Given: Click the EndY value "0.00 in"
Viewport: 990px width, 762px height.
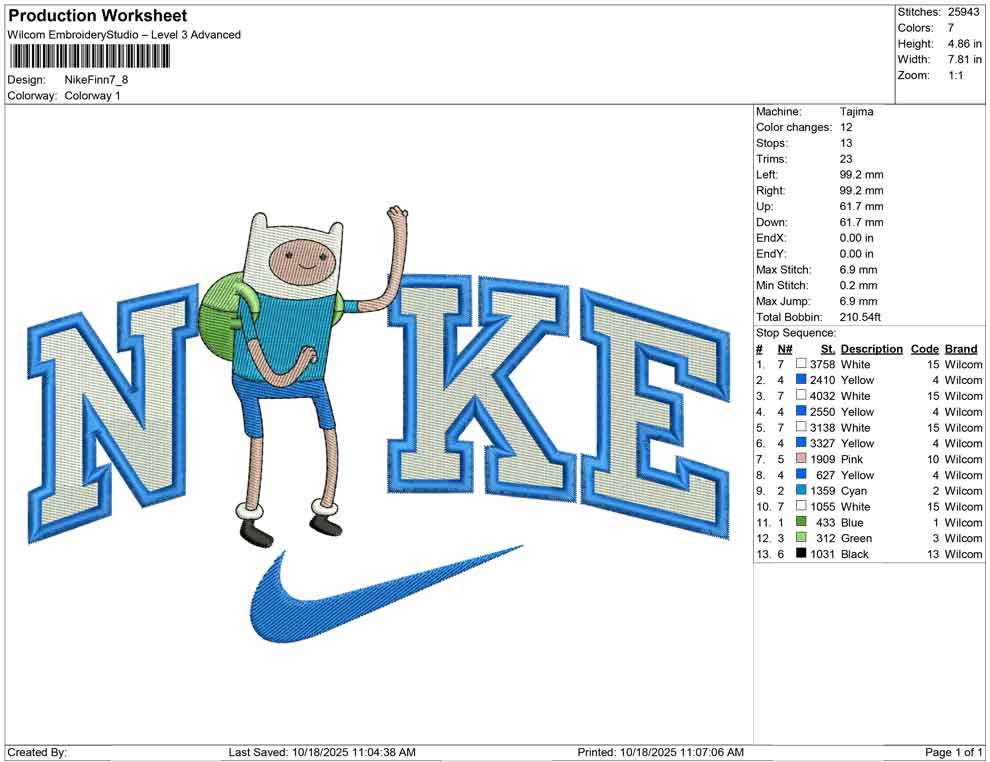Looking at the screenshot, I should point(857,253).
